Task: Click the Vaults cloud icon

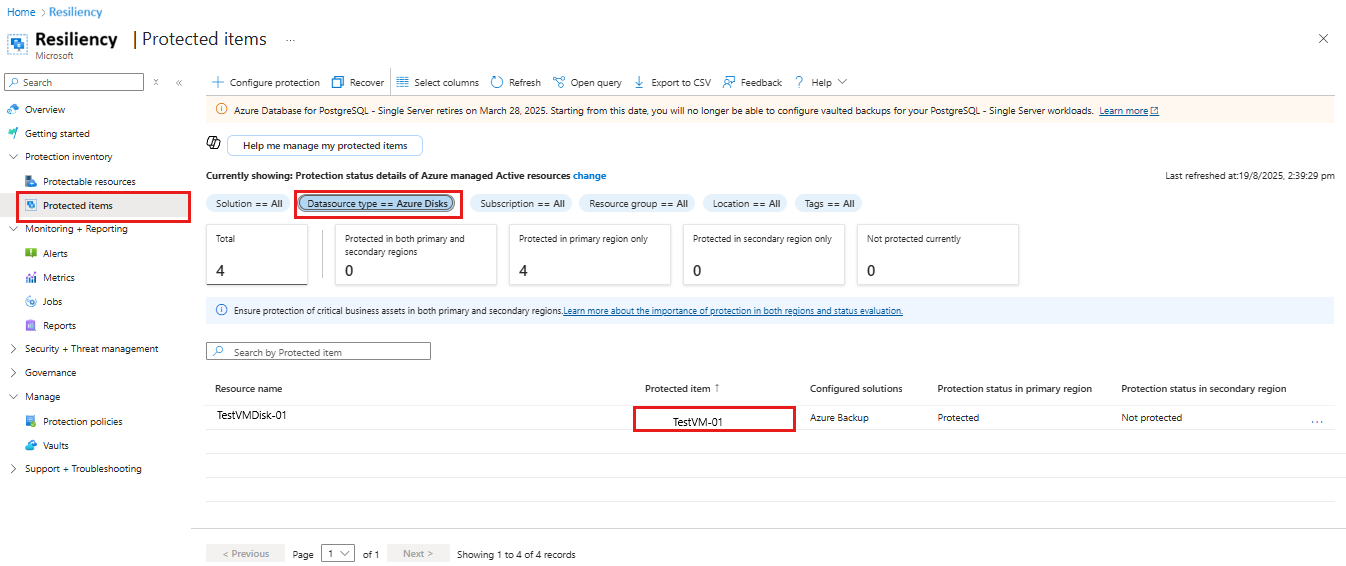Action: [x=31, y=445]
